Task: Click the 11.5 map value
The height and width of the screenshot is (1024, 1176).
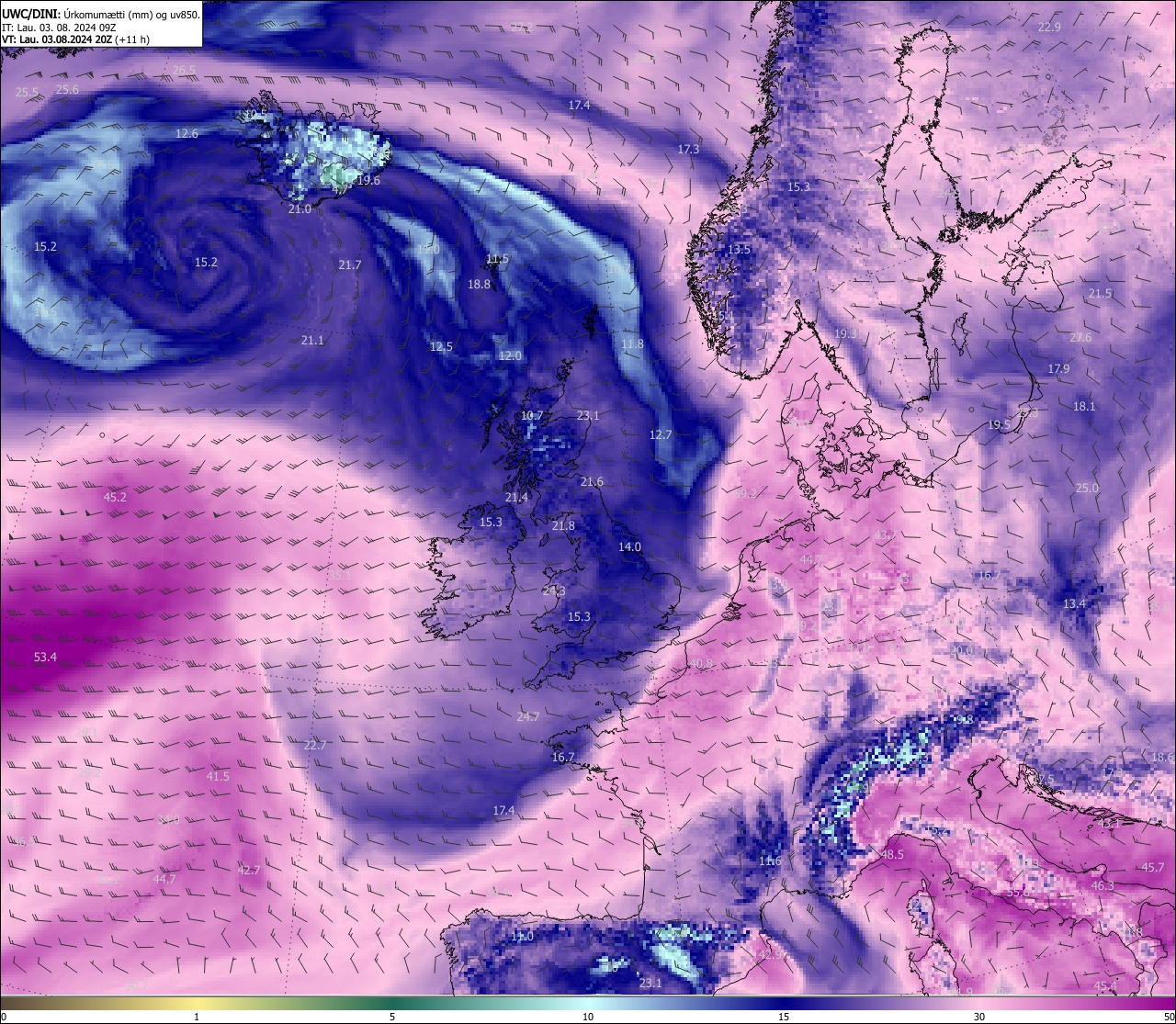Action: click(497, 259)
